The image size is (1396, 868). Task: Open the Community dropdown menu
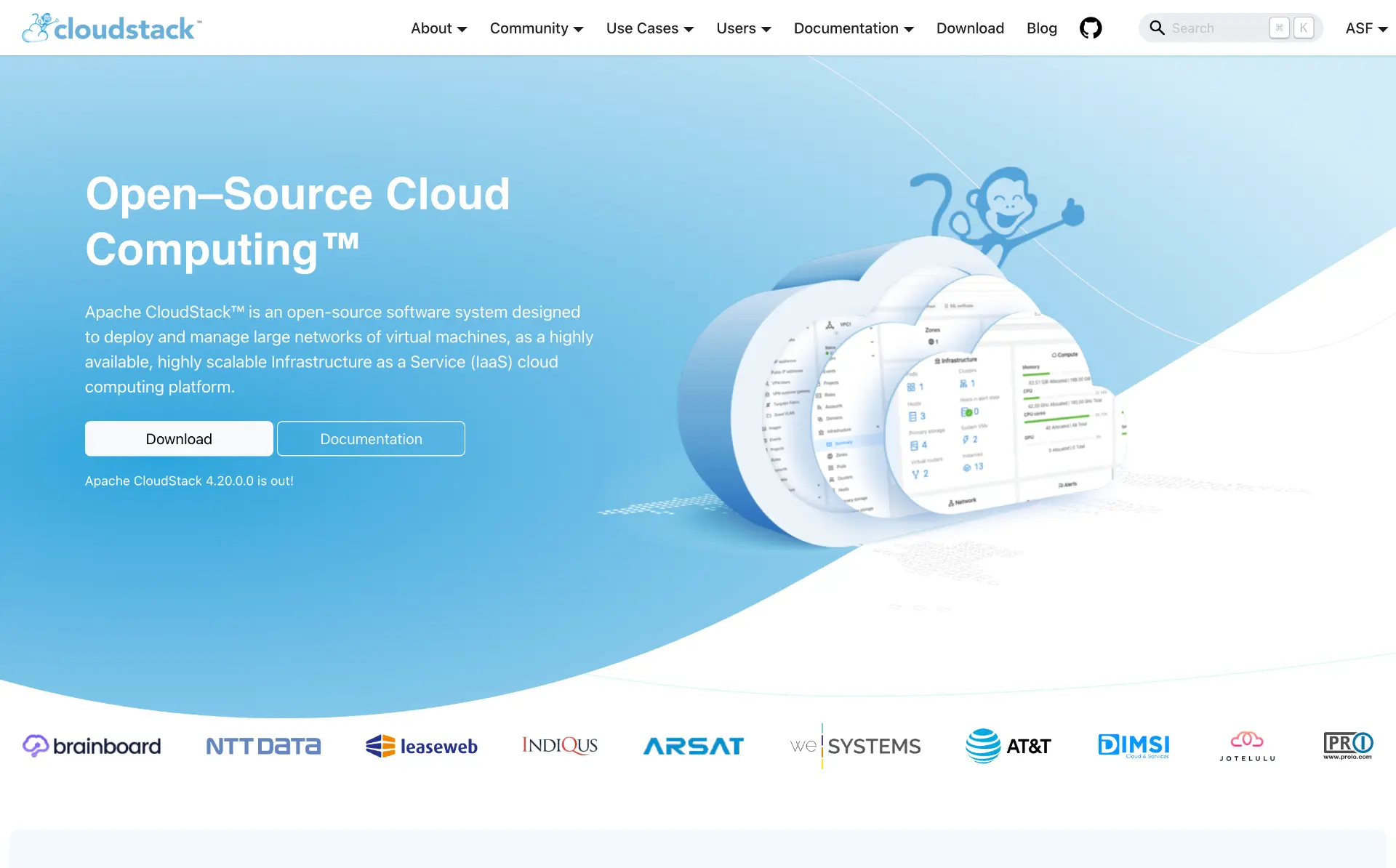tap(536, 28)
